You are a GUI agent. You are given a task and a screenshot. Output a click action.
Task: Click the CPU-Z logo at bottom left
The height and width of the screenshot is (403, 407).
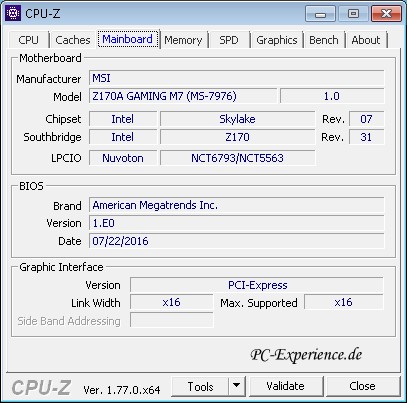(41, 388)
